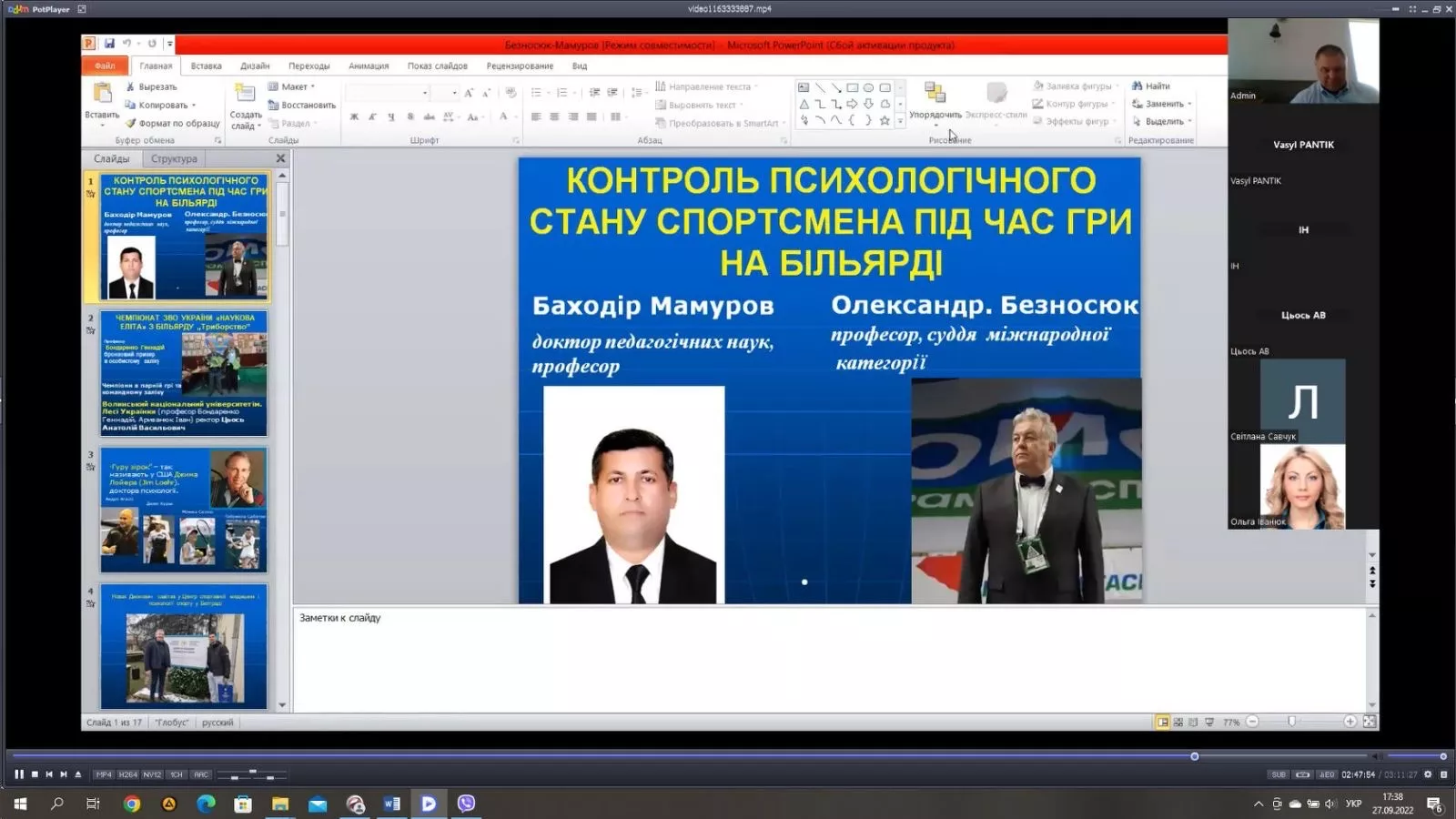This screenshot has height=819, width=1456.
Task: Expand the shapes gallery with the More arrow
Action: click(x=900, y=121)
